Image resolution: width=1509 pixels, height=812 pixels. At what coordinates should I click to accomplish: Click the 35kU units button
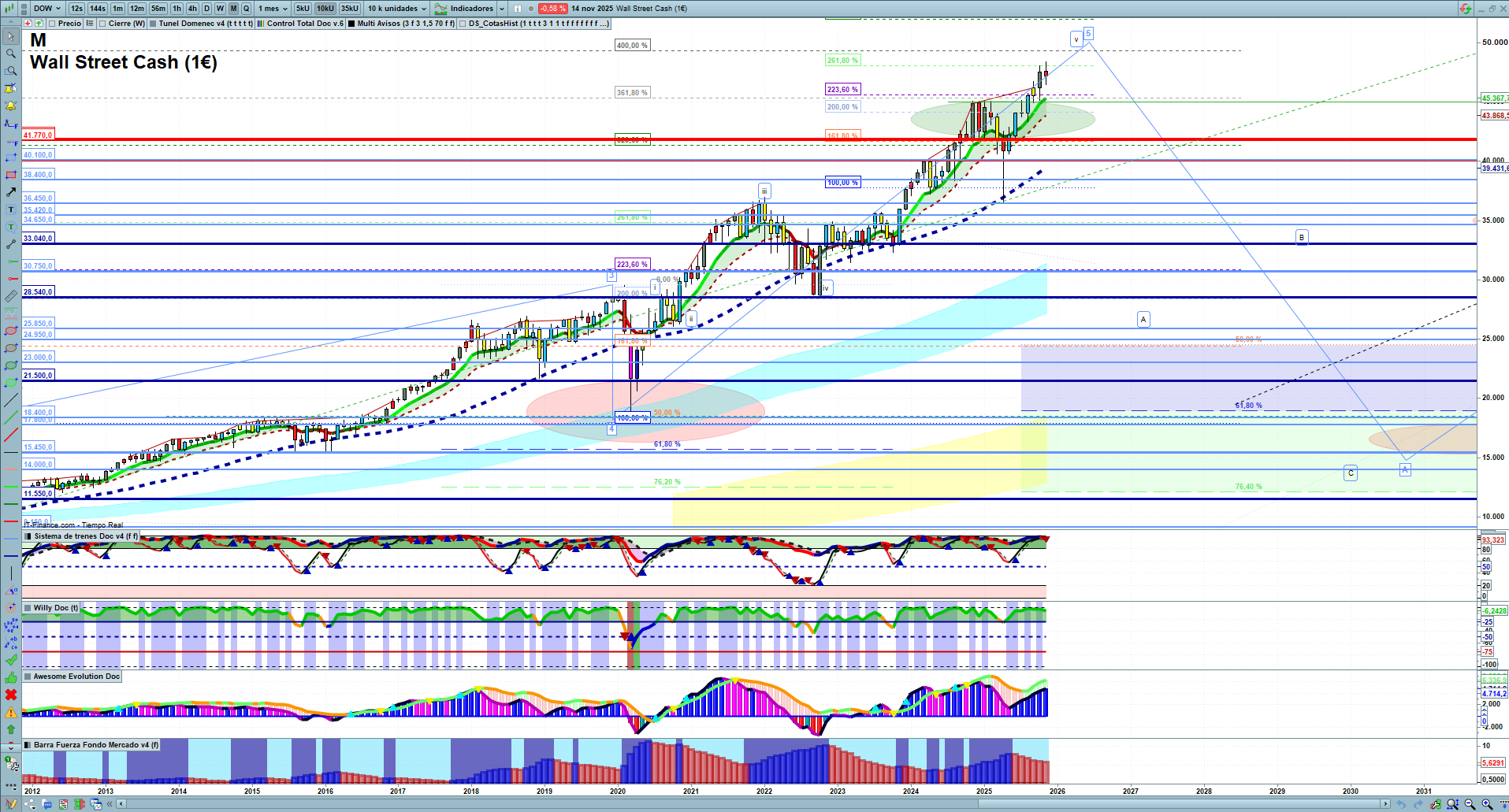[x=349, y=9]
